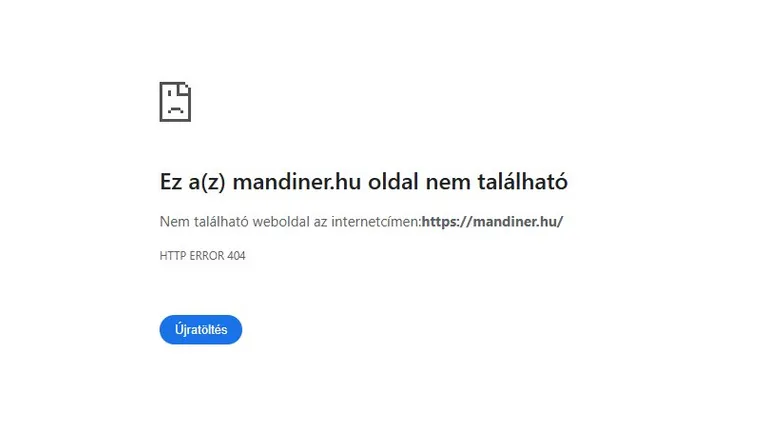
Task: Click the word 'nem' in the heading
Action: pos(448,183)
